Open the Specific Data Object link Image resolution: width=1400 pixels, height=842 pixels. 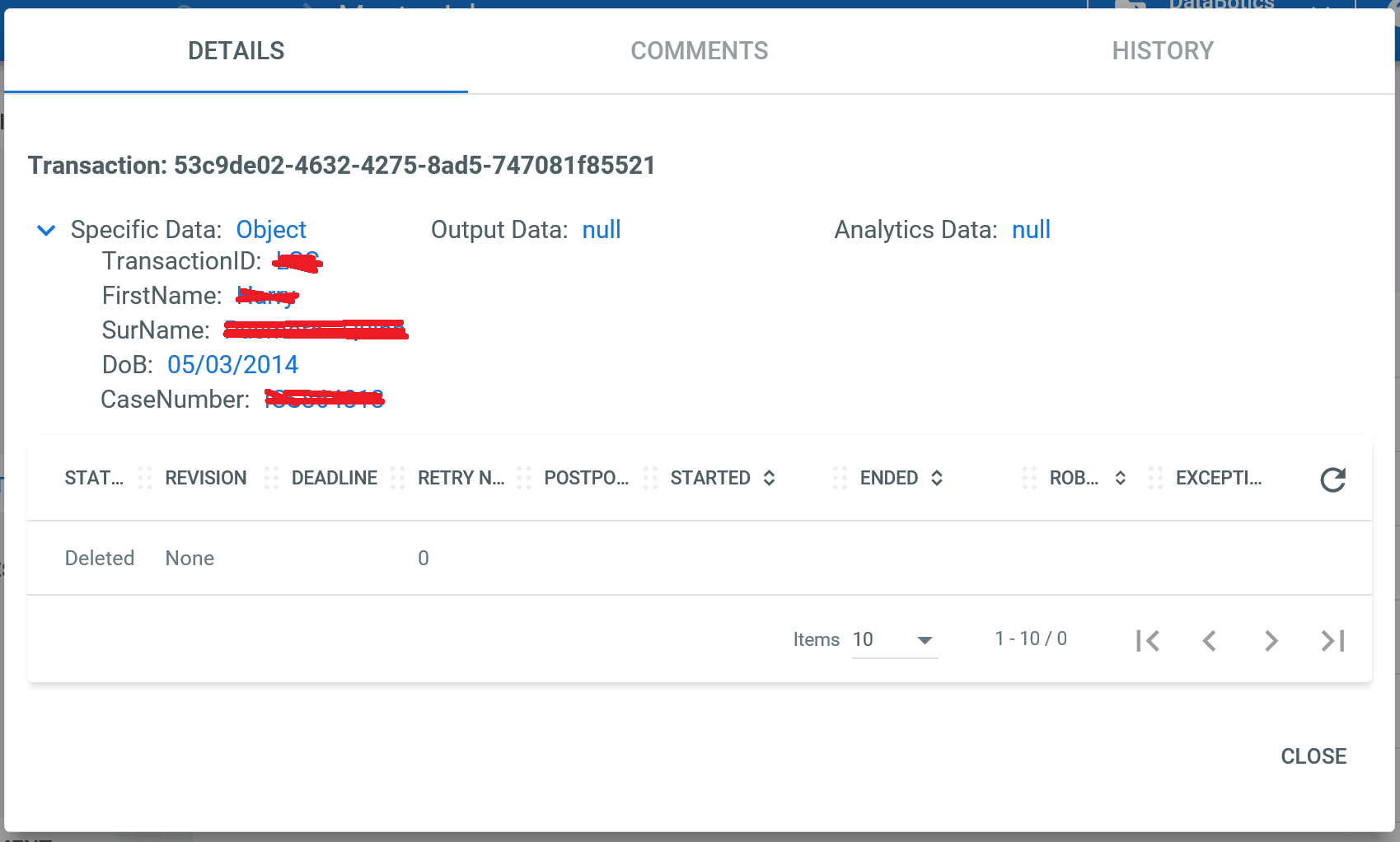pos(271,229)
